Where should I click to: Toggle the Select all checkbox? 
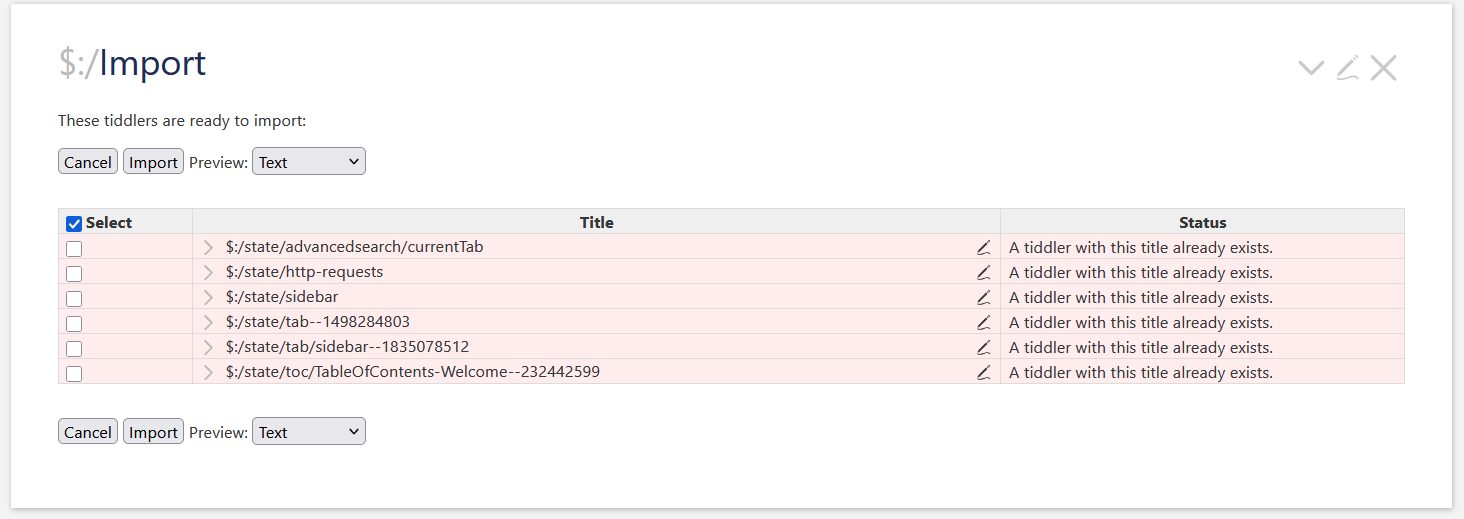tap(74, 224)
